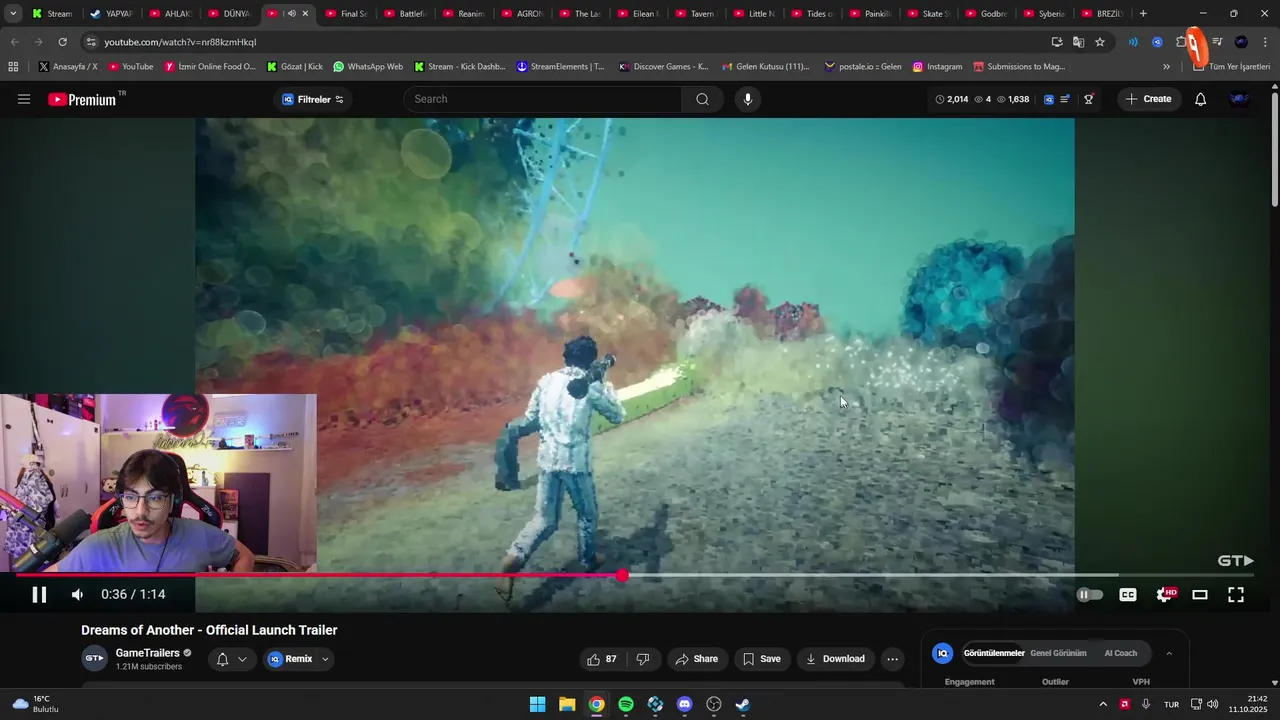Open subscription notification bell dropdown
The image size is (1280, 720).
pyautogui.click(x=231, y=659)
